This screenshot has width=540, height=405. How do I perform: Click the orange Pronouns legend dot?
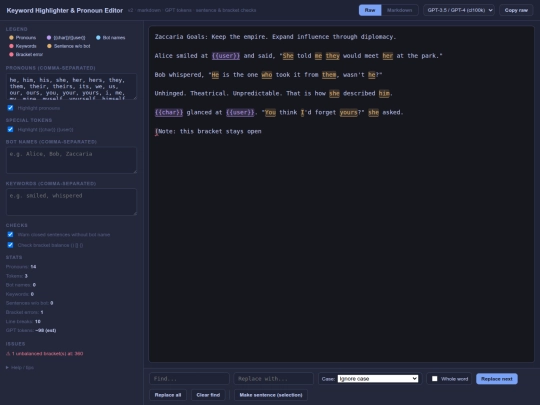(11, 38)
